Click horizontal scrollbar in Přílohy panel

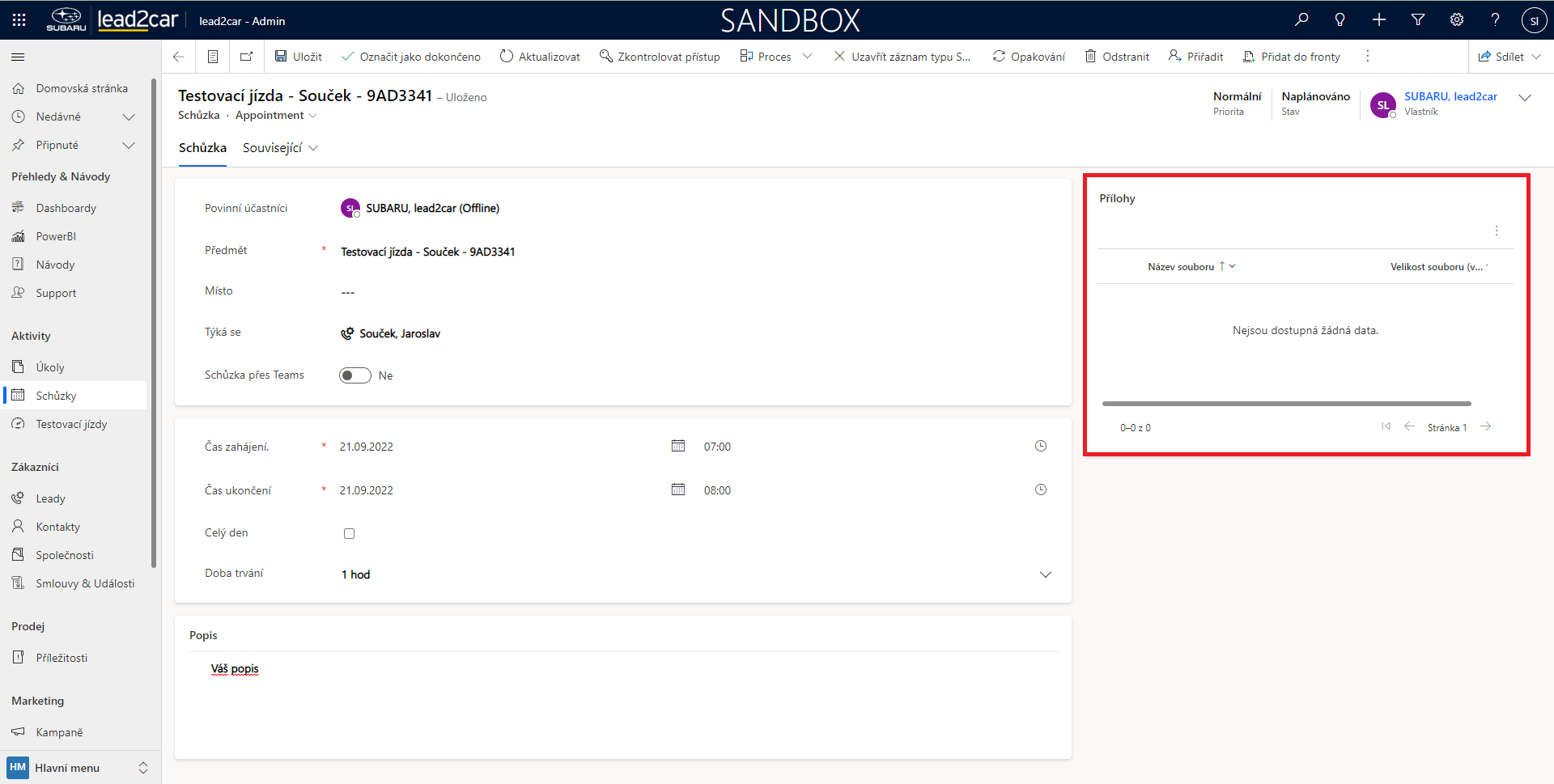[x=1286, y=403]
